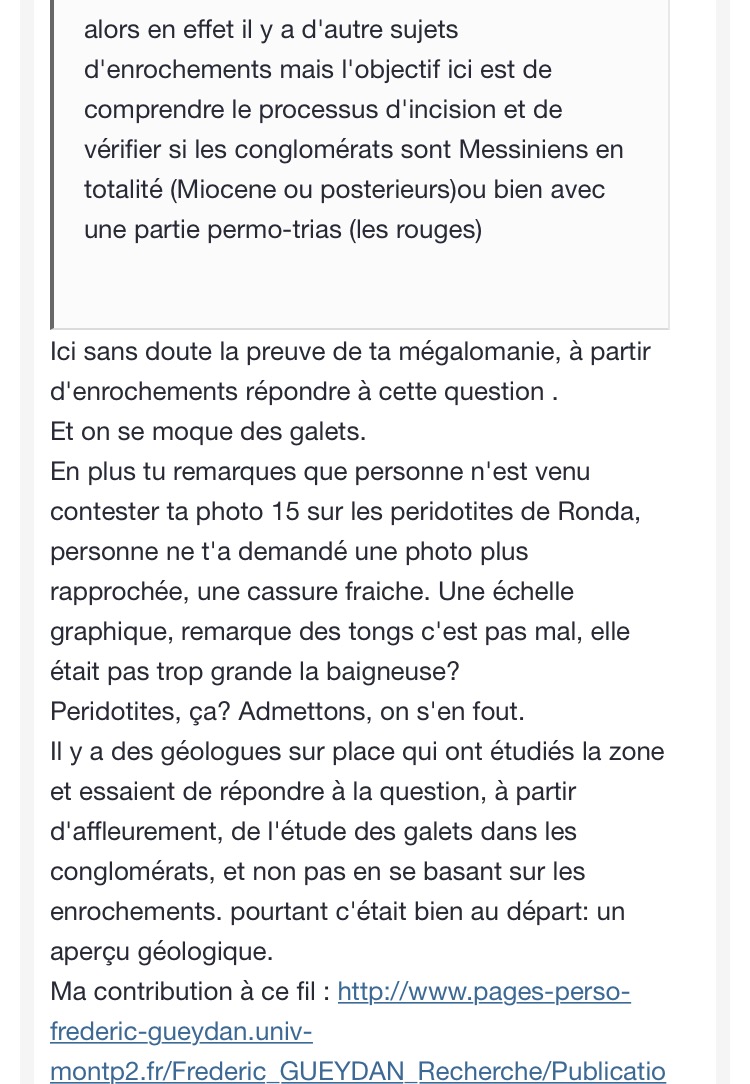The width and height of the screenshot is (750, 1084).
Task: Click the link line starting with 'montp2.fr/Frederic_GUEYDAN'
Action: click(357, 1070)
